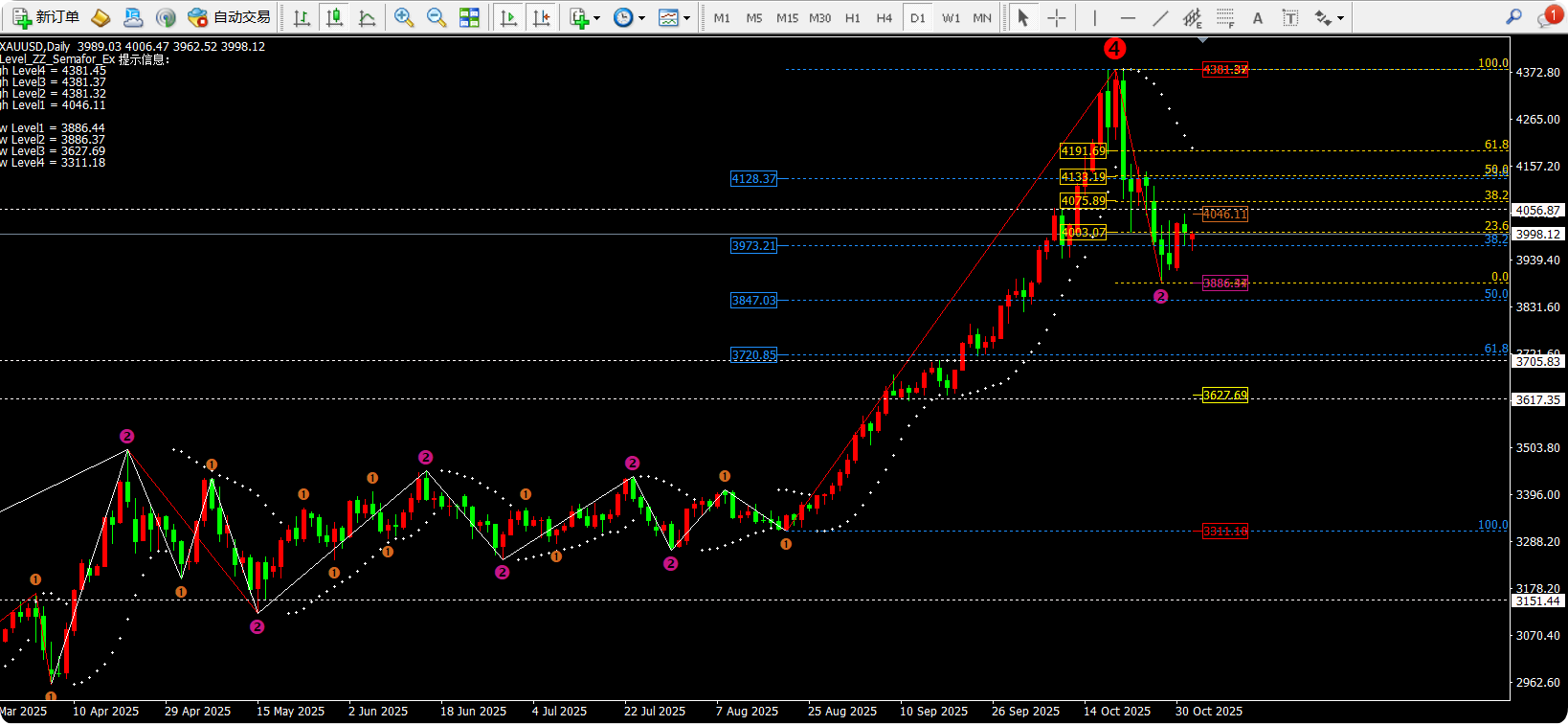Switch chart to line chart mode

tap(367, 17)
